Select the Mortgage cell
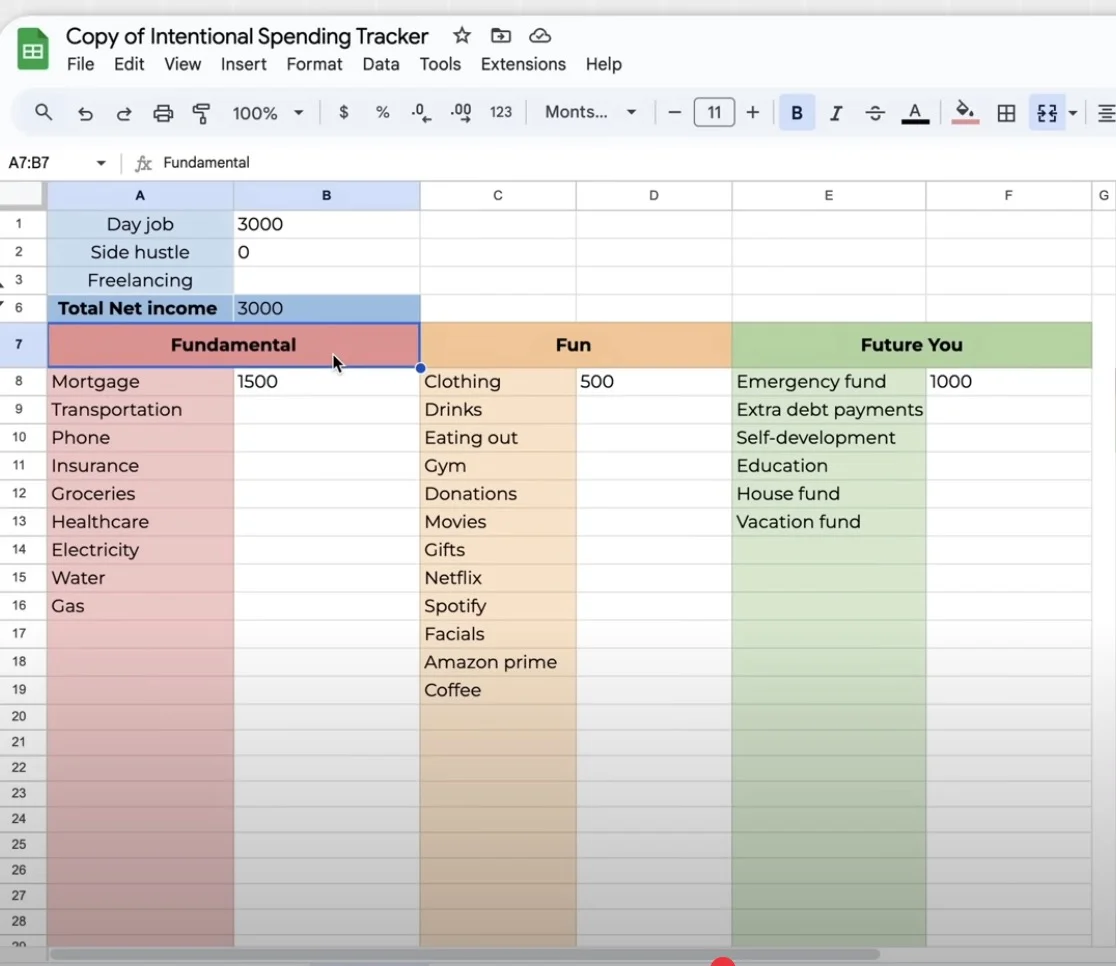Viewport: 1116px width, 966px height. (140, 382)
